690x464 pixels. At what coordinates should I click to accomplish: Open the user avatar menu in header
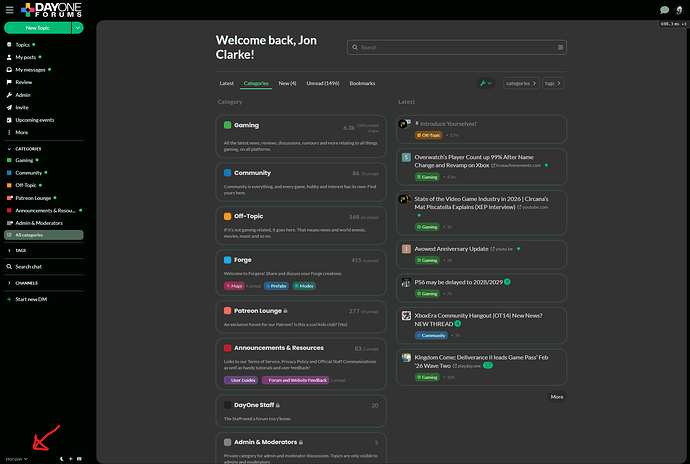(679, 10)
